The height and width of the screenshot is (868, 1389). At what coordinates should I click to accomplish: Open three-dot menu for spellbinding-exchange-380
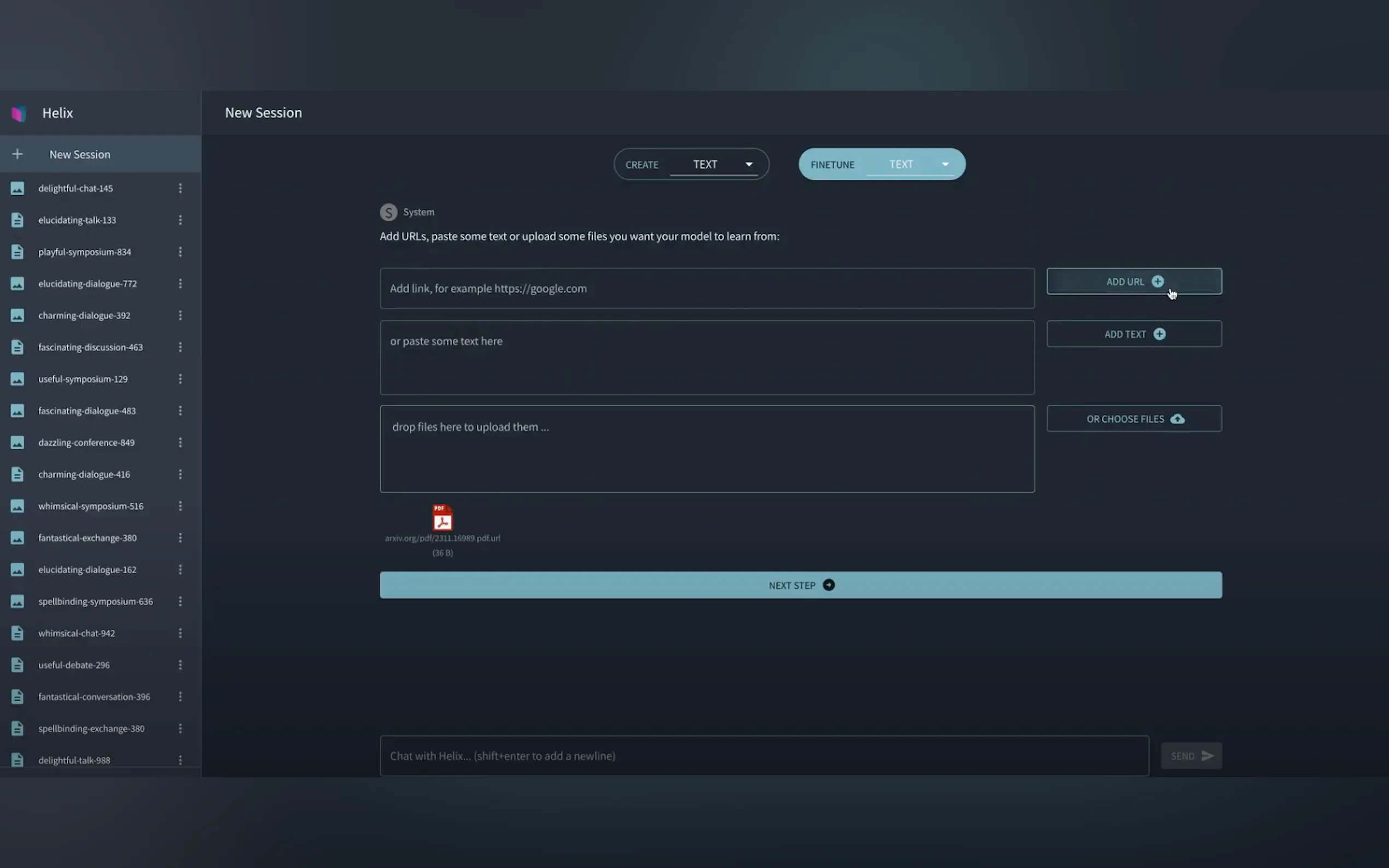tap(180, 728)
